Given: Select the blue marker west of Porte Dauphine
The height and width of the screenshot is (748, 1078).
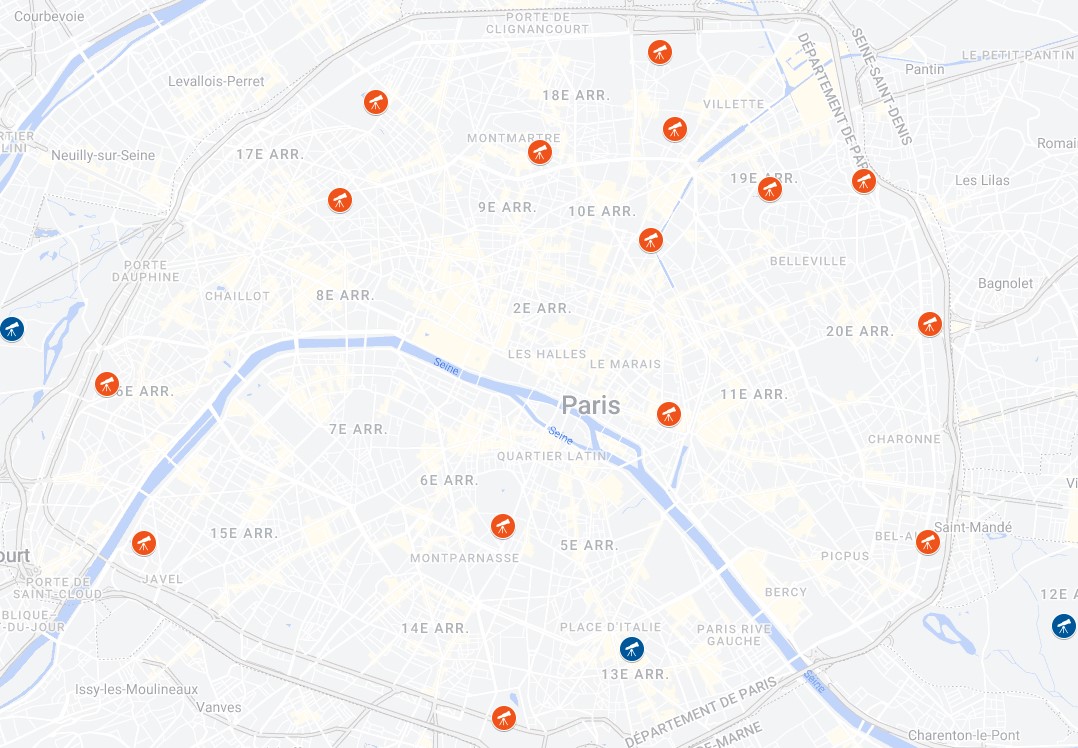Looking at the screenshot, I should (11, 329).
